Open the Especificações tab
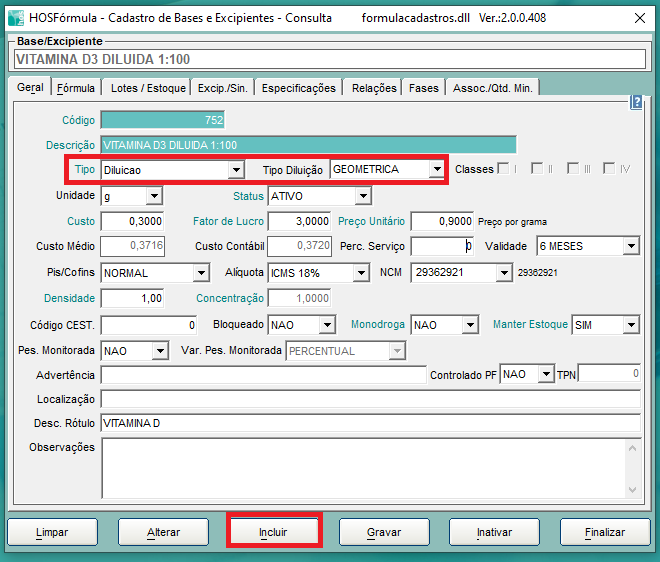This screenshot has width=660, height=562. (x=298, y=88)
